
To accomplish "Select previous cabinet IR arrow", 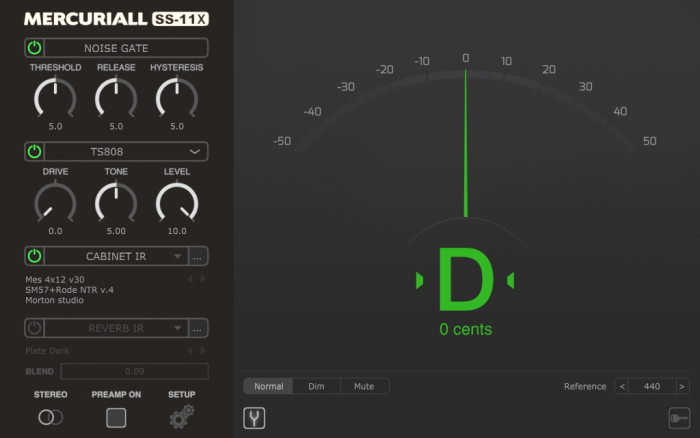I will [x=190, y=279].
